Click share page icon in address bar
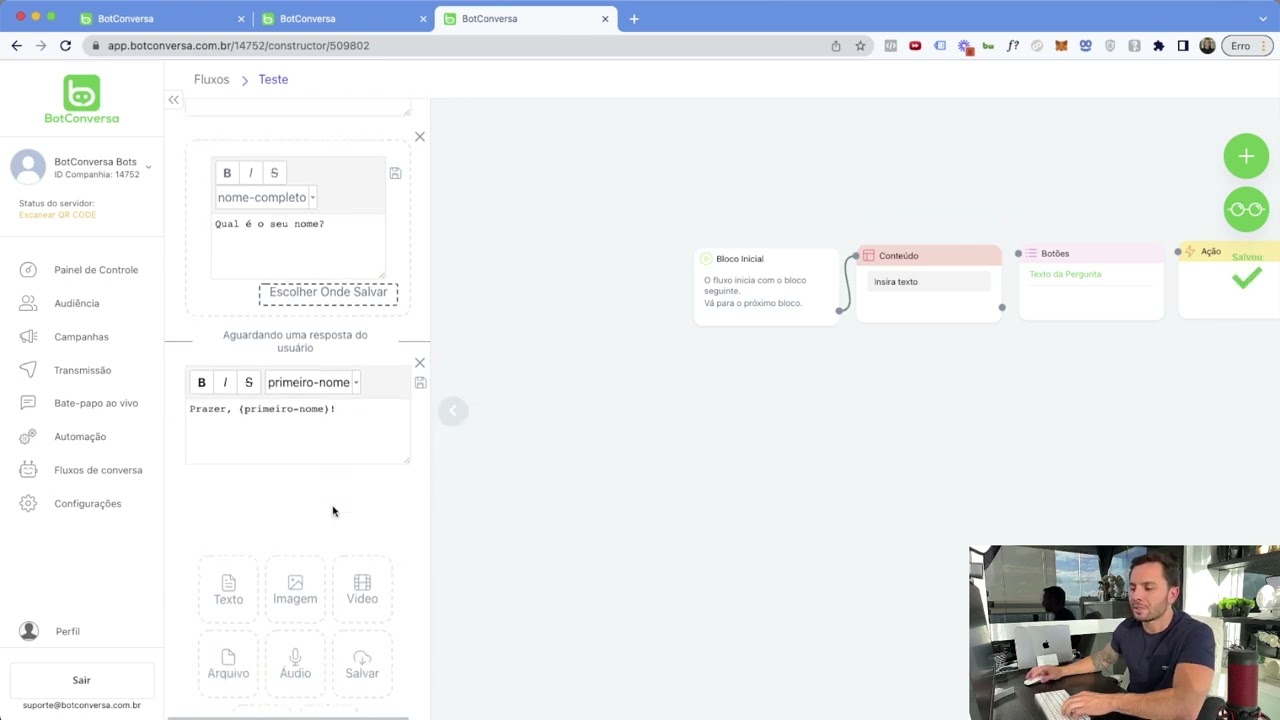The height and width of the screenshot is (720, 1280). pyautogui.click(x=836, y=46)
